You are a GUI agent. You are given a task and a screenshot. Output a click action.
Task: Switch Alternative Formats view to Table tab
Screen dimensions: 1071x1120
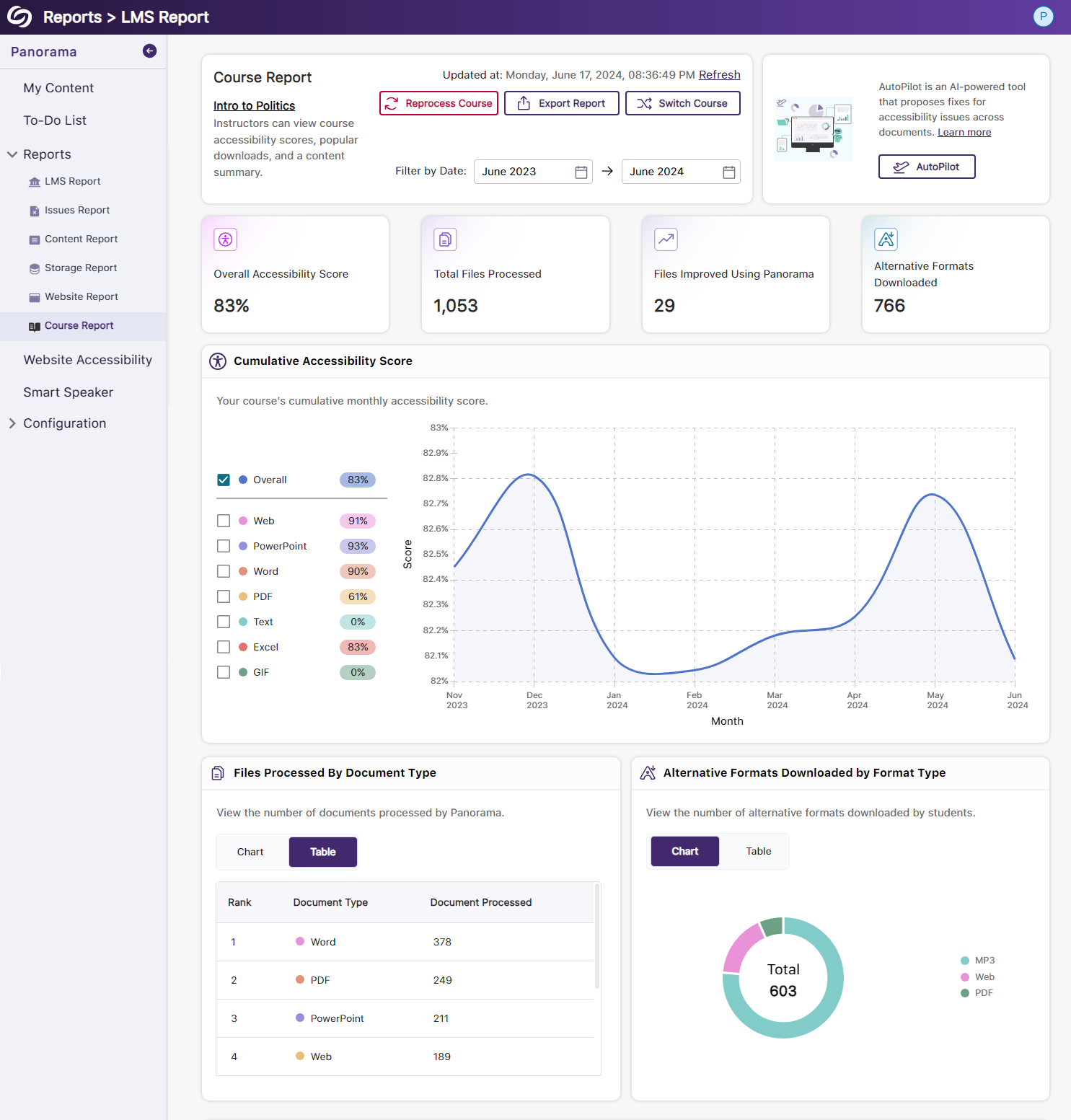coord(758,851)
